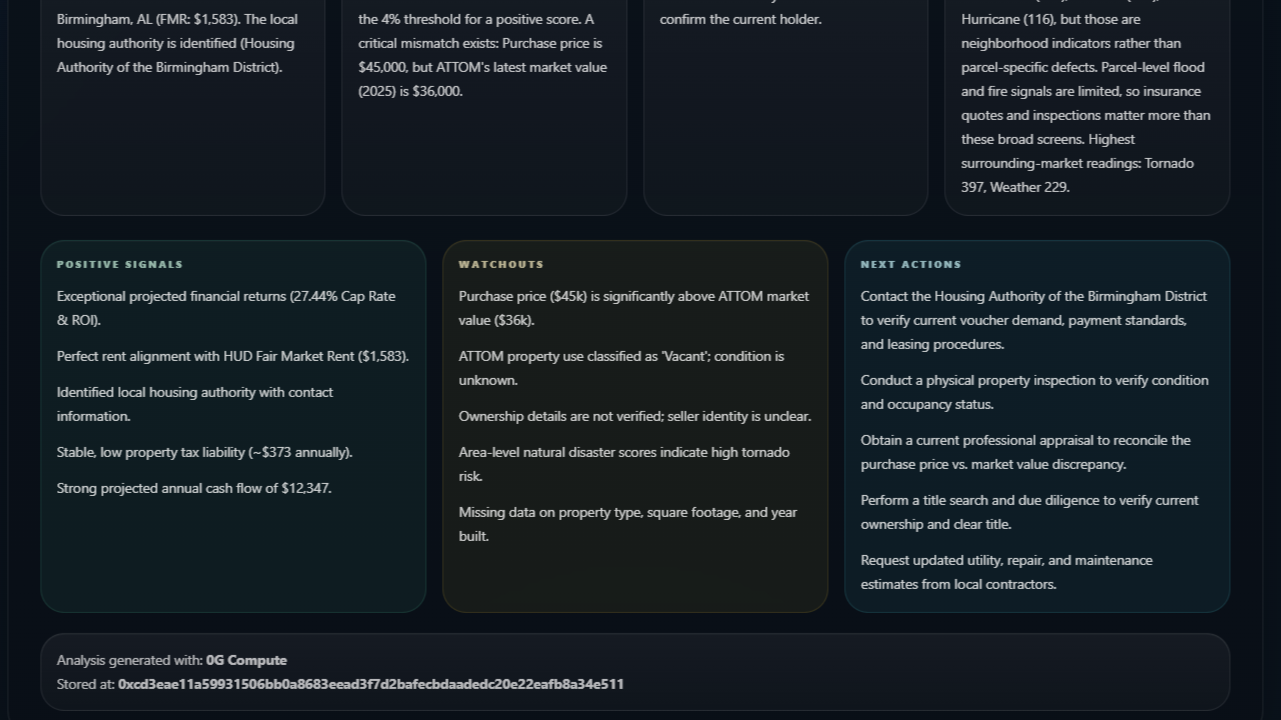Image resolution: width=1281 pixels, height=720 pixels.
Task: Click the request updated utility estimates action
Action: click(x=1007, y=572)
